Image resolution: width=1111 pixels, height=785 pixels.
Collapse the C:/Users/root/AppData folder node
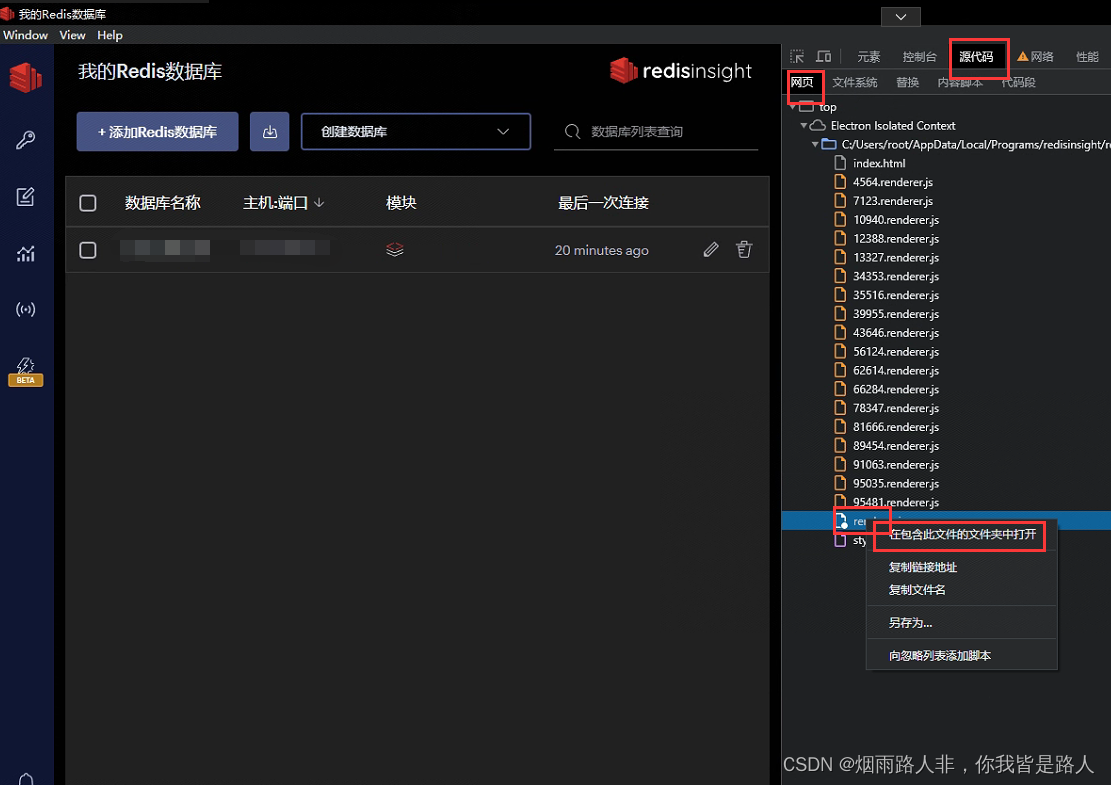pos(815,144)
